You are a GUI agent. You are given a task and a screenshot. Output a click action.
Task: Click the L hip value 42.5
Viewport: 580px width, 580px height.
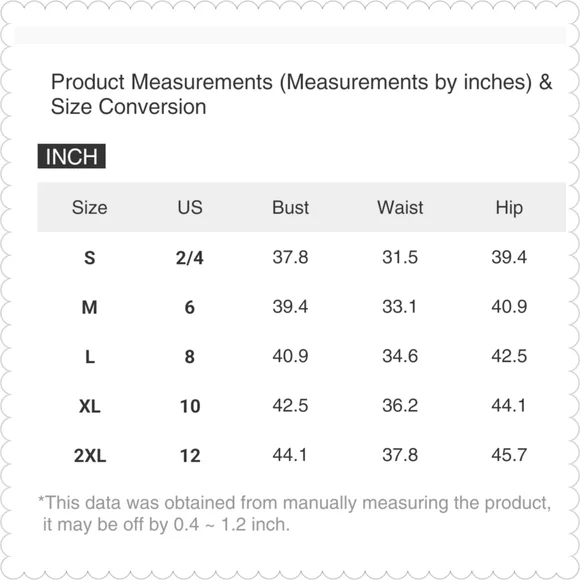(x=509, y=356)
